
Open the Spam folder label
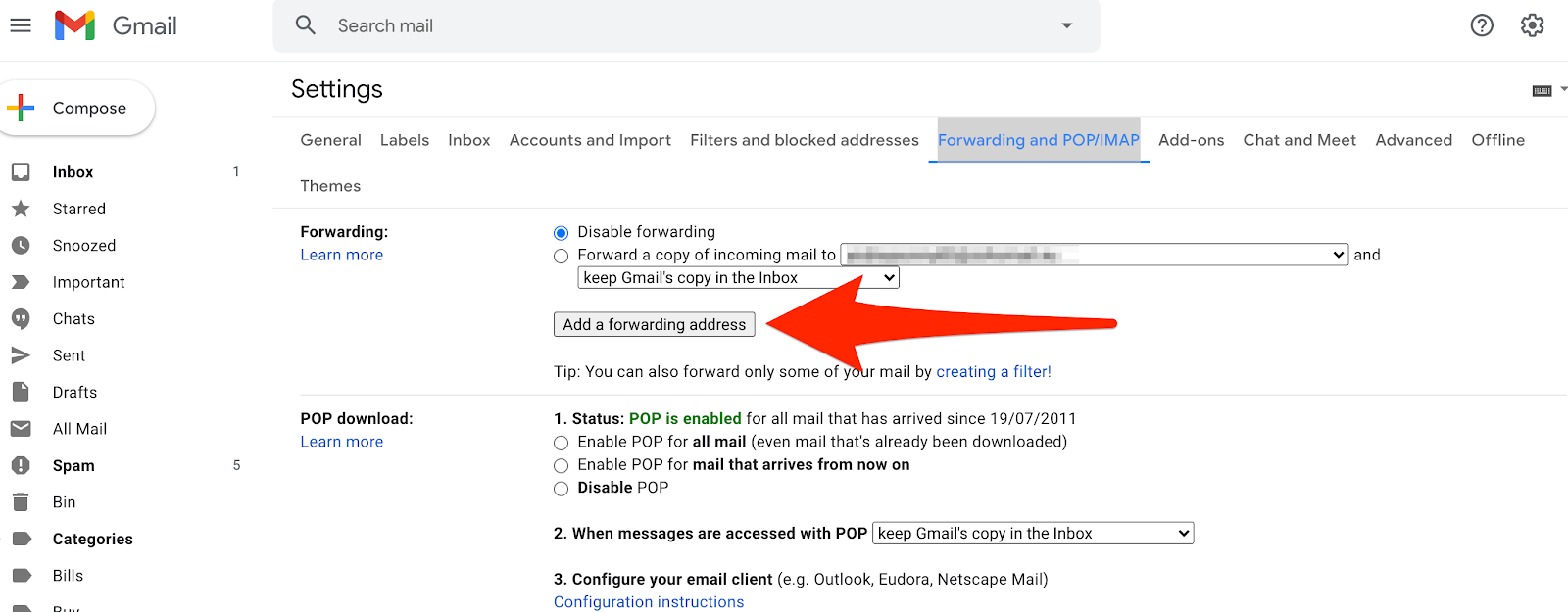73,466
